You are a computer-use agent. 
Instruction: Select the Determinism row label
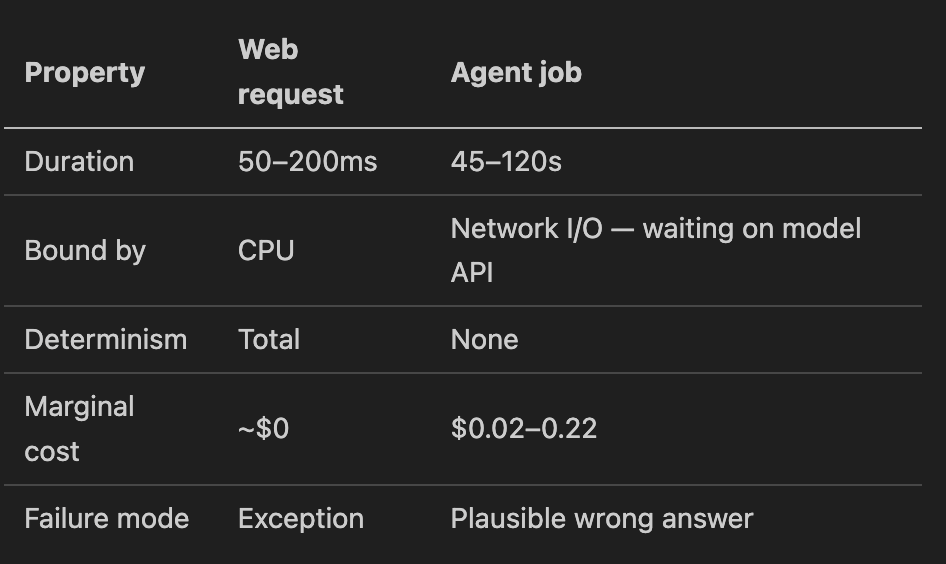[x=106, y=340]
